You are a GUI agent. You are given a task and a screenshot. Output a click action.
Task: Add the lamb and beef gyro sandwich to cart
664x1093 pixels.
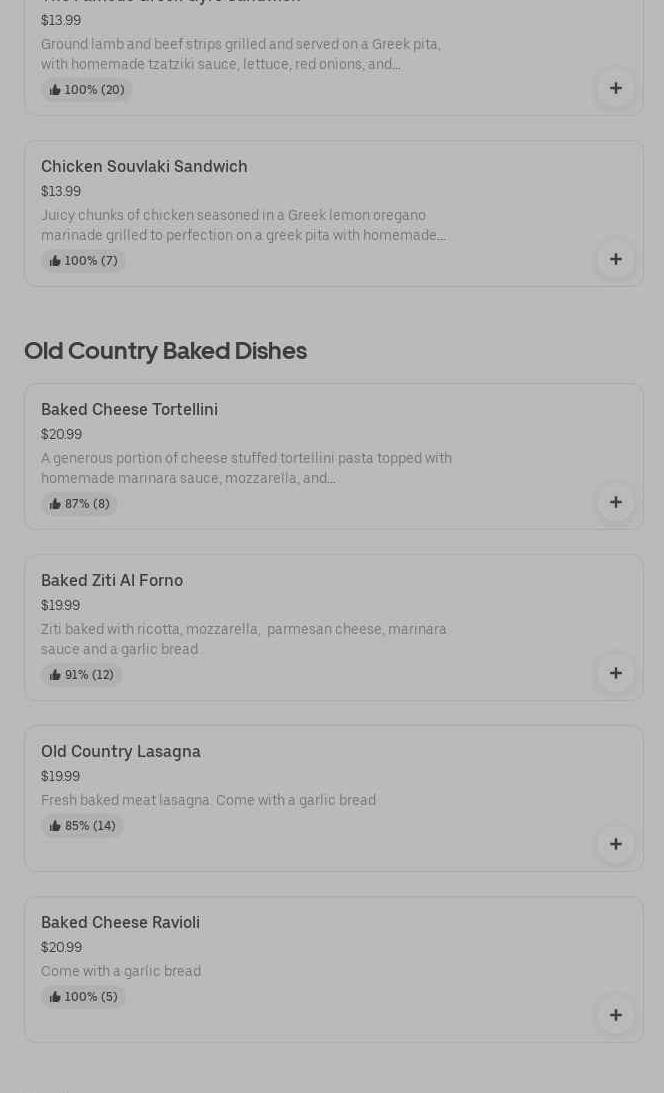click(616, 88)
